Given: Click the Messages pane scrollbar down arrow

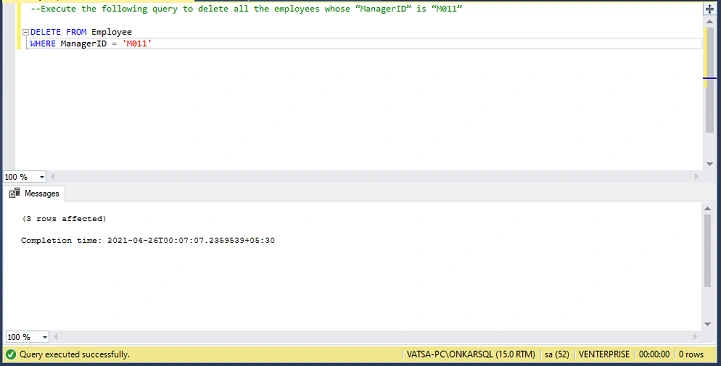Looking at the screenshot, I should (x=708, y=324).
